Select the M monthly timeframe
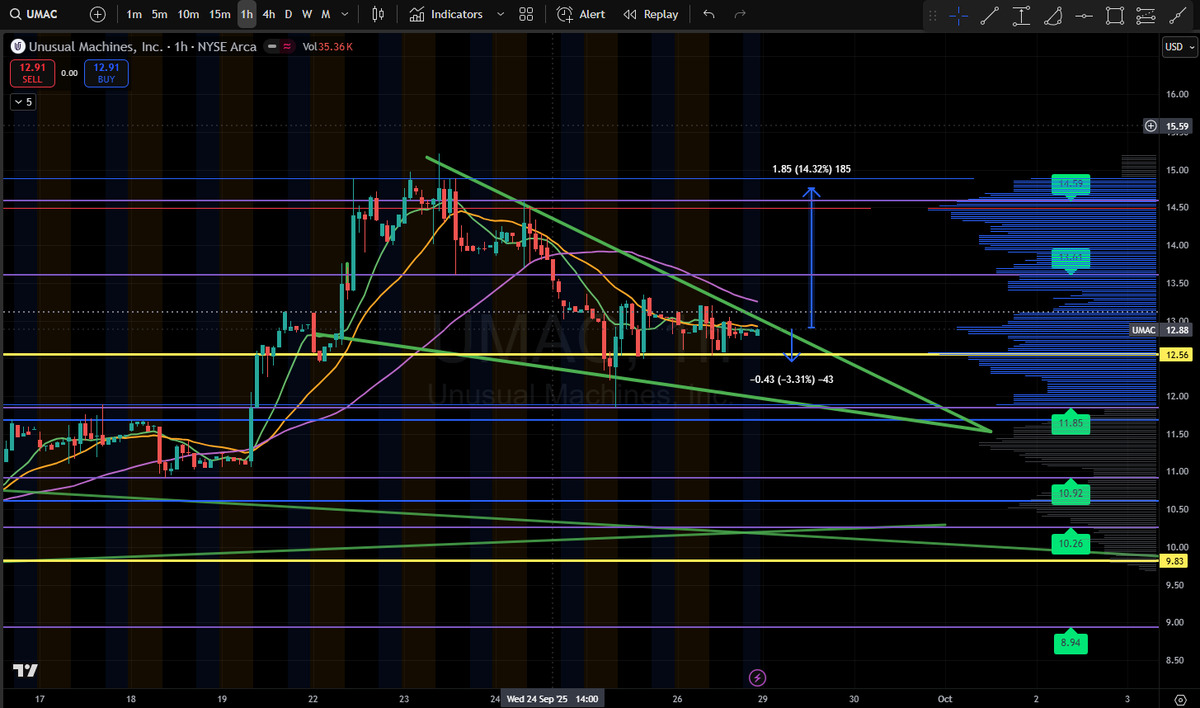Screen dimensions: 1200x708 click(326, 14)
